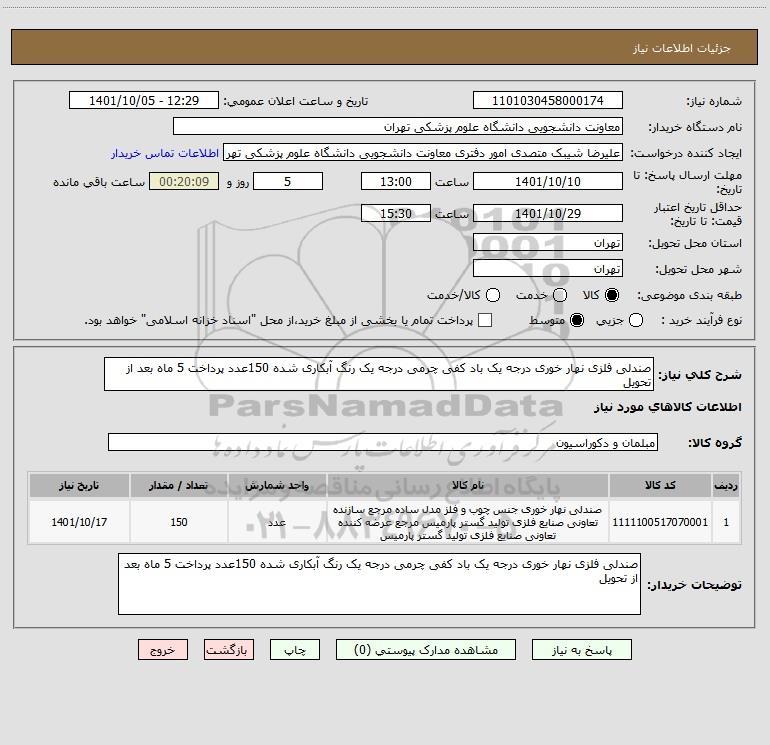
Task: Click the پاسخ به نیاز button
Action: pos(582,650)
